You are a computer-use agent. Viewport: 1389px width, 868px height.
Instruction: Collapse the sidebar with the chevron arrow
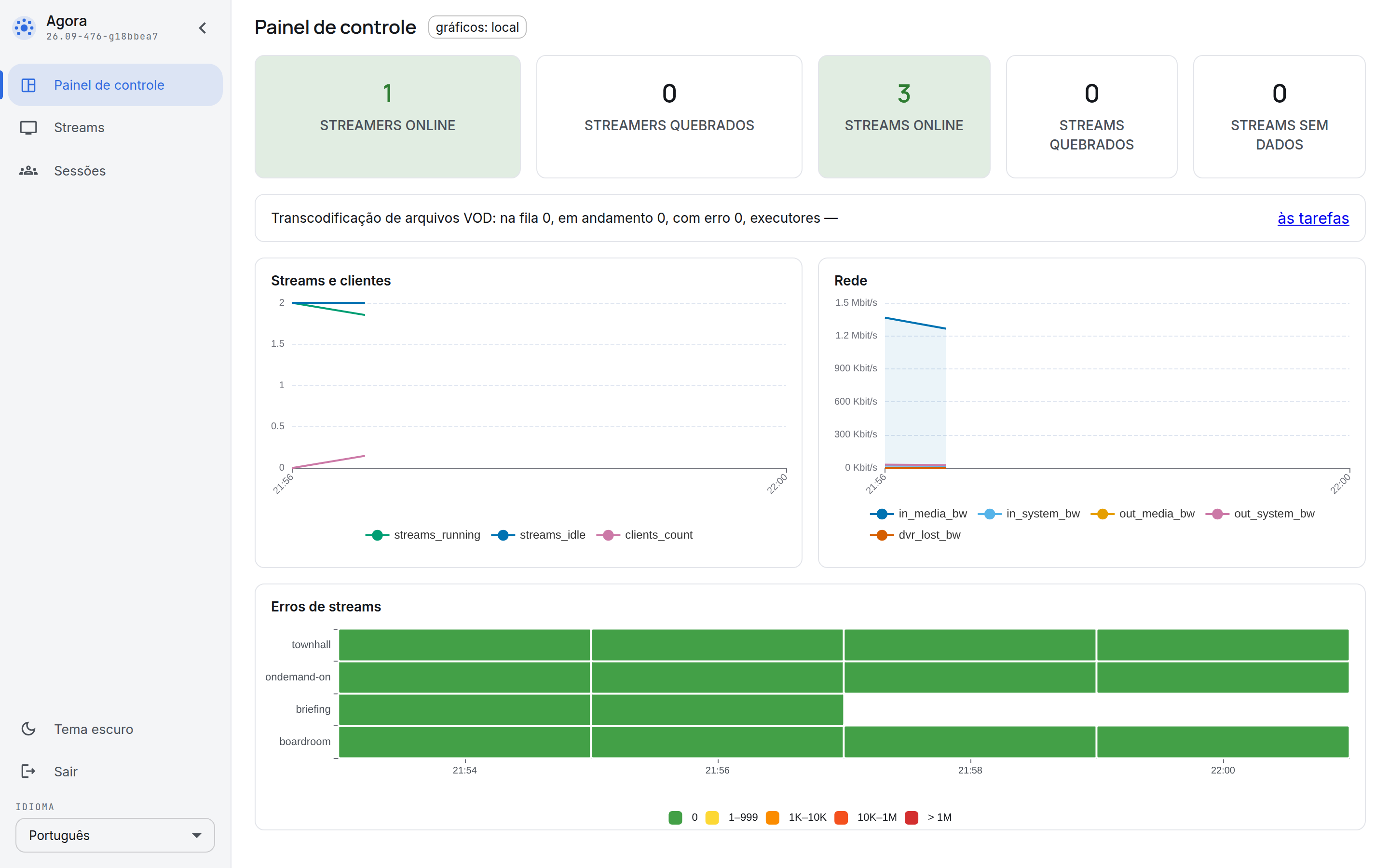203,27
